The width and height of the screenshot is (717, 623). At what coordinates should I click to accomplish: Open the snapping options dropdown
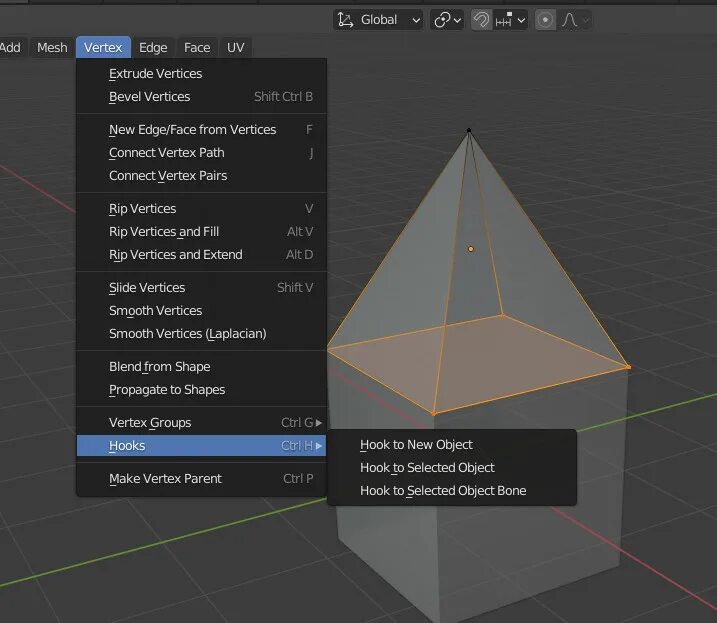[511, 20]
